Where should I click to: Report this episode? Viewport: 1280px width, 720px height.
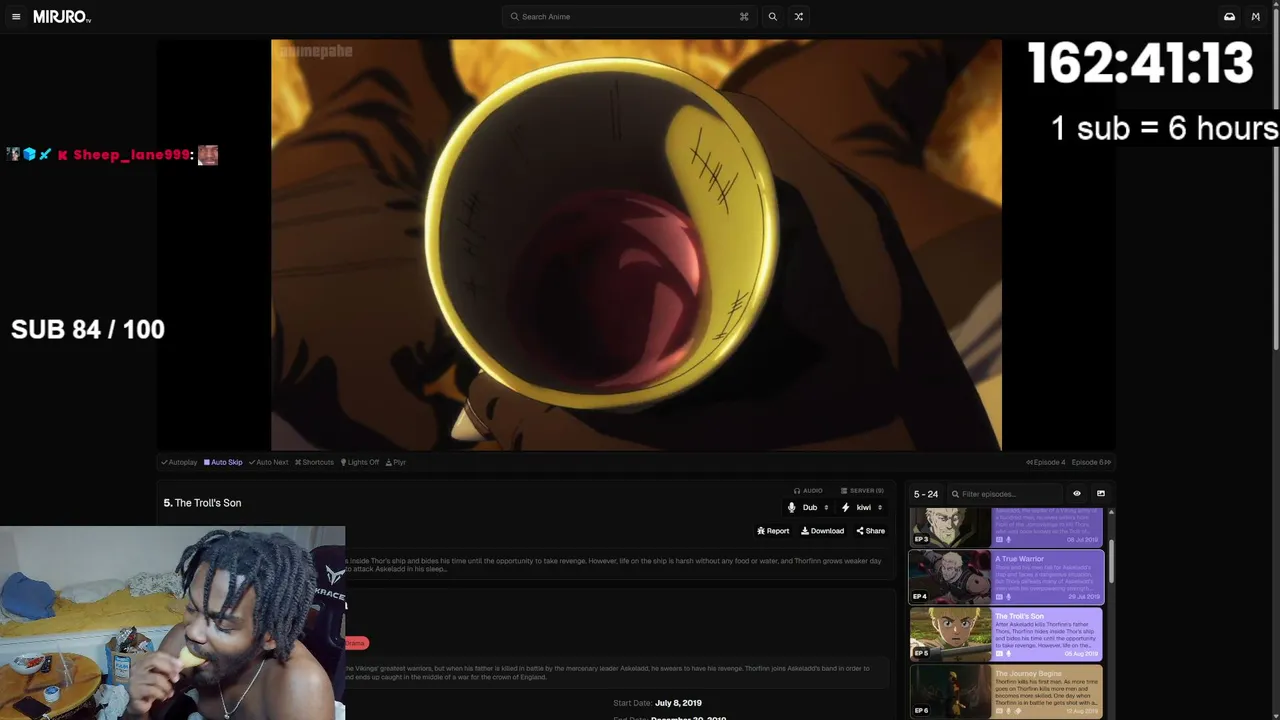pos(773,531)
